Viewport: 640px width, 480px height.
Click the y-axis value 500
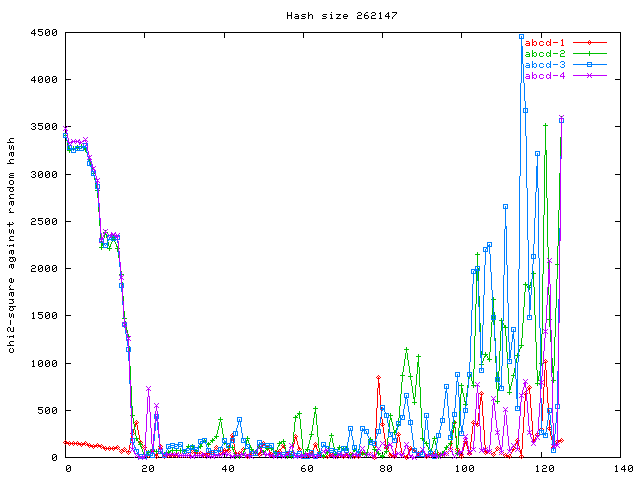pos(47,411)
